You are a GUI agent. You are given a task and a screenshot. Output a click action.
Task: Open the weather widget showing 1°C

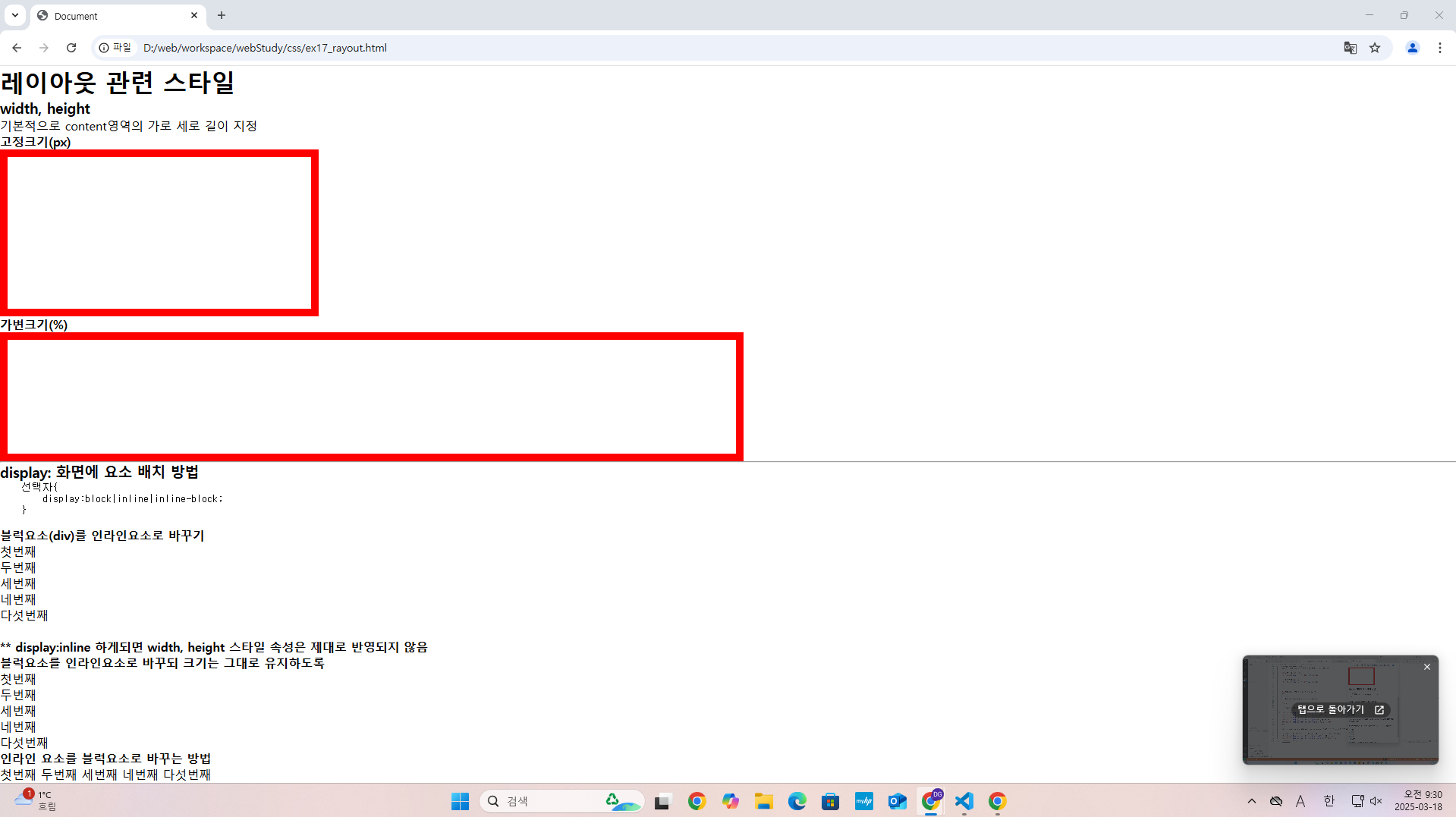(36, 800)
